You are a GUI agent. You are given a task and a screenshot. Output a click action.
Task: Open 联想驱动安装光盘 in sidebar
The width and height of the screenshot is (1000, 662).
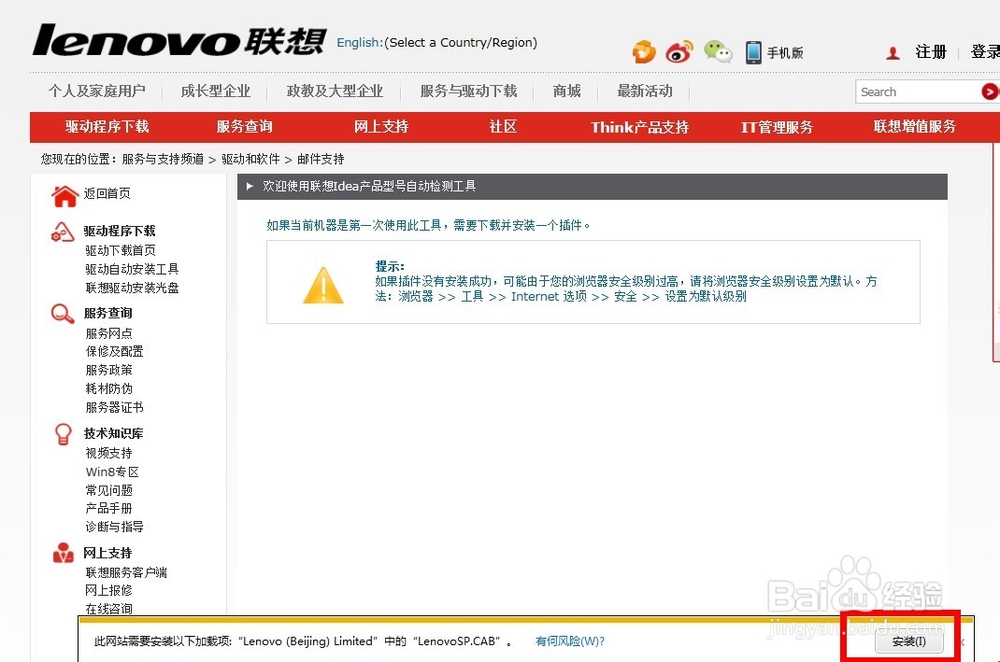point(132,288)
